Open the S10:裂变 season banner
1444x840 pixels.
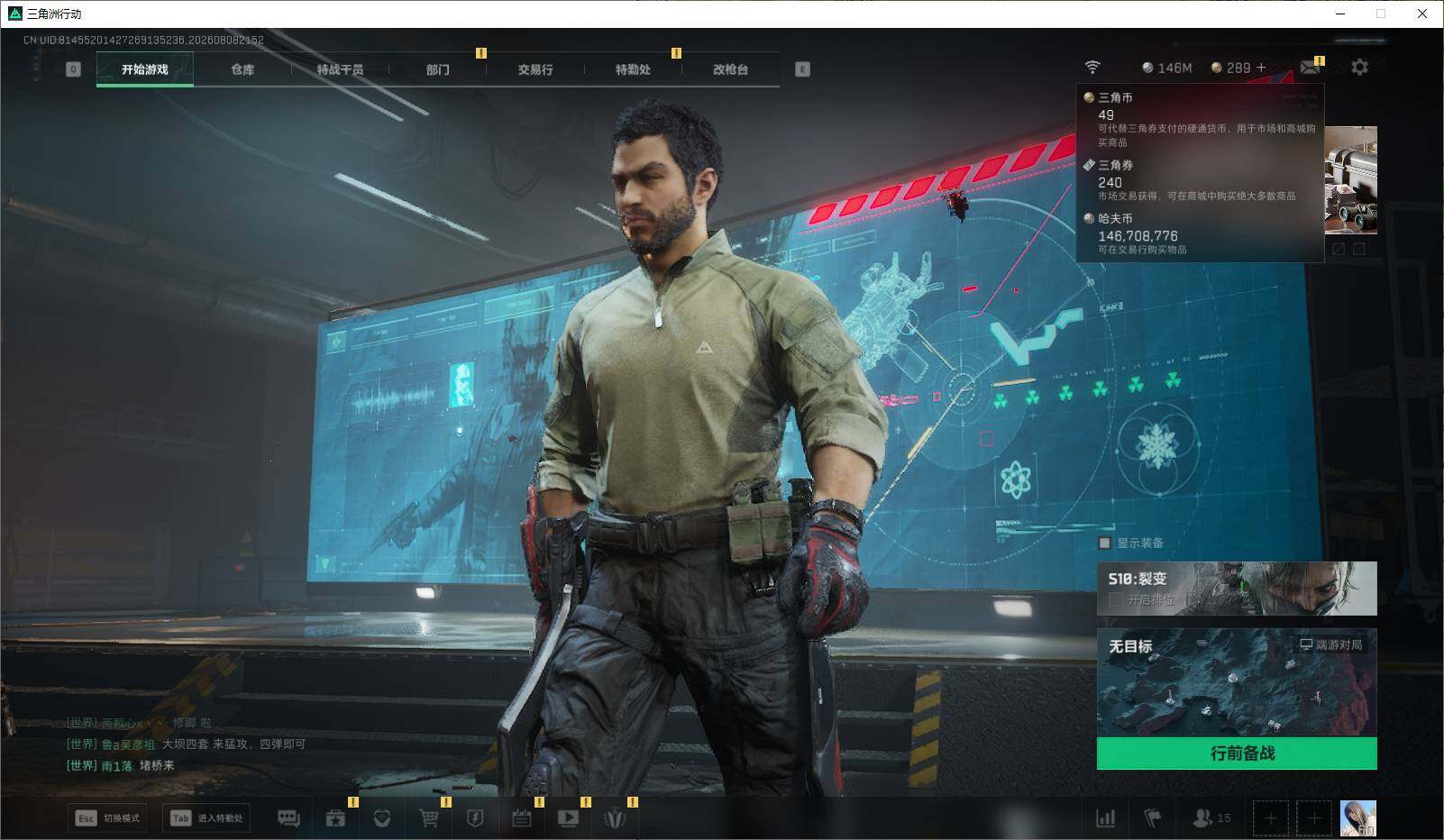tap(1237, 589)
